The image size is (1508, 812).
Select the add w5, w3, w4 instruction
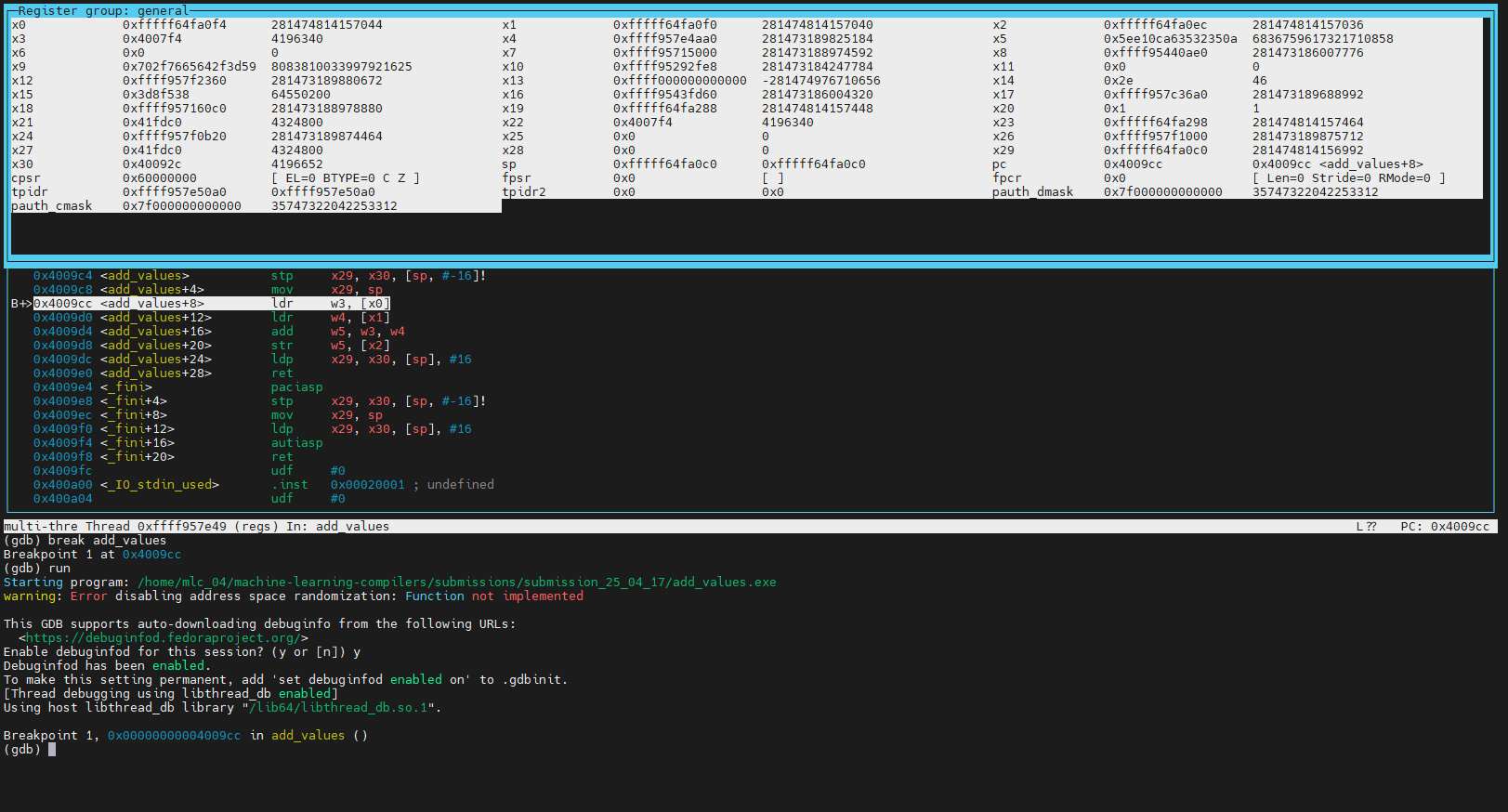pyautogui.click(x=338, y=332)
